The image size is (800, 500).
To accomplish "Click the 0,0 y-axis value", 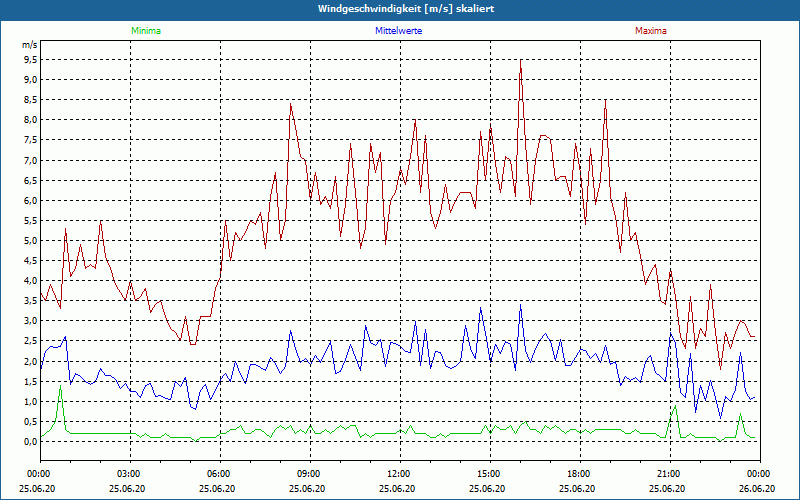I will tap(31, 442).
